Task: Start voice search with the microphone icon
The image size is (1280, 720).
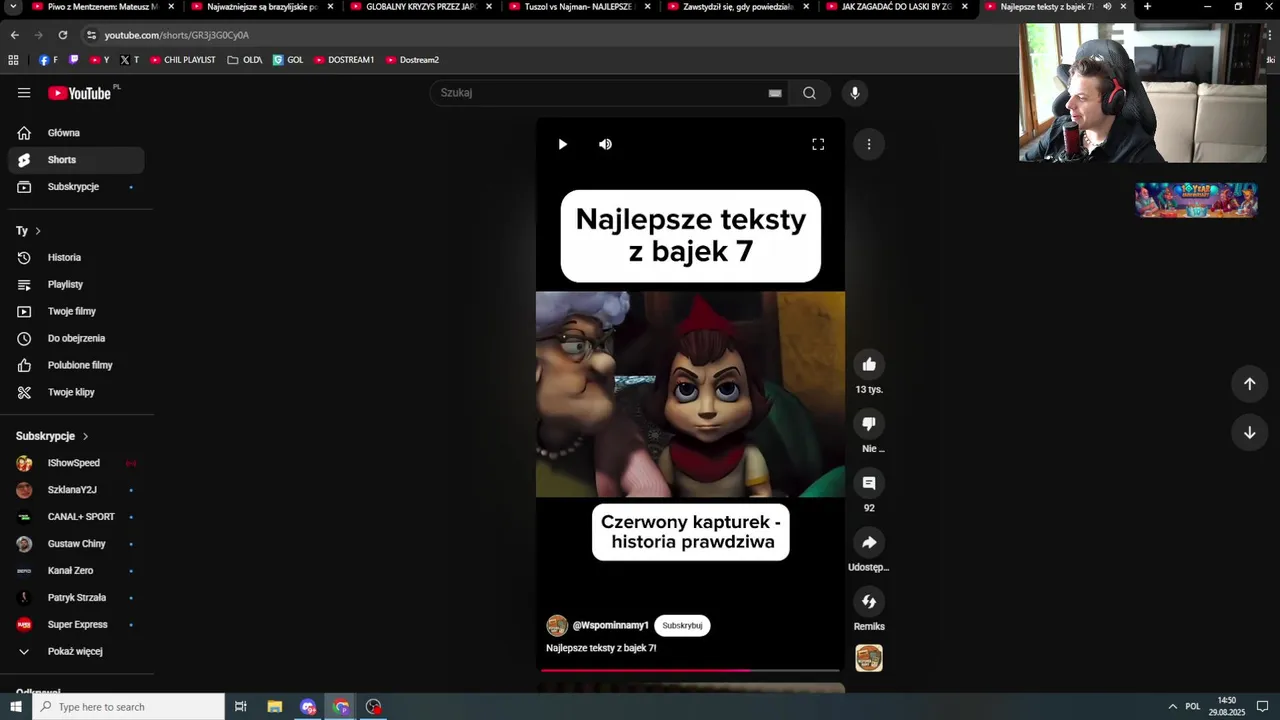Action: pos(854,93)
